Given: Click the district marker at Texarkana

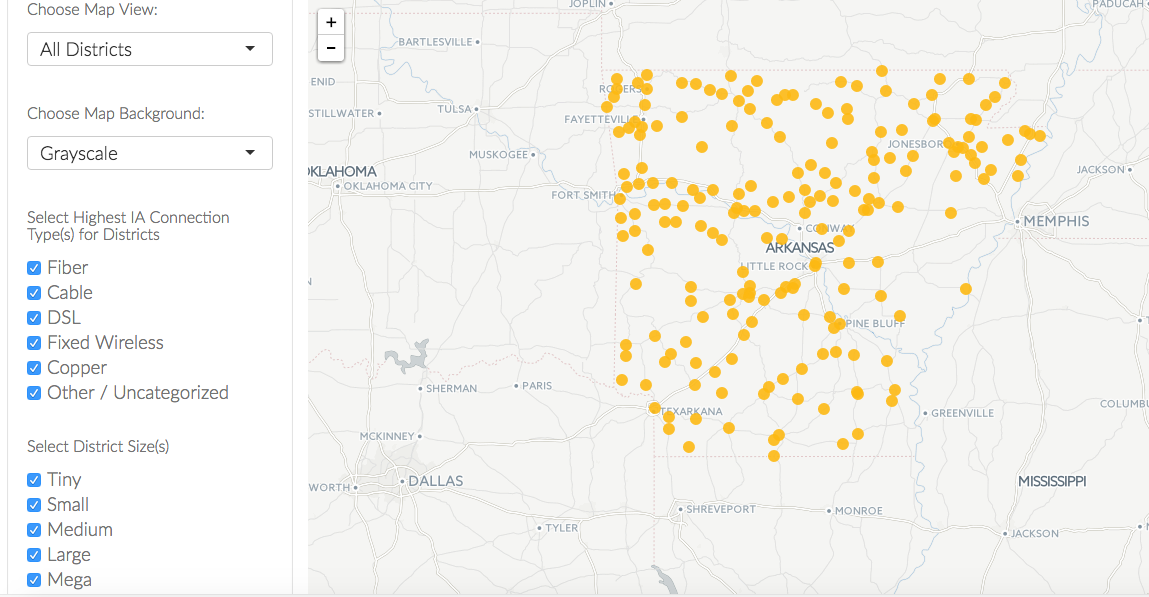Looking at the screenshot, I should click(655, 408).
